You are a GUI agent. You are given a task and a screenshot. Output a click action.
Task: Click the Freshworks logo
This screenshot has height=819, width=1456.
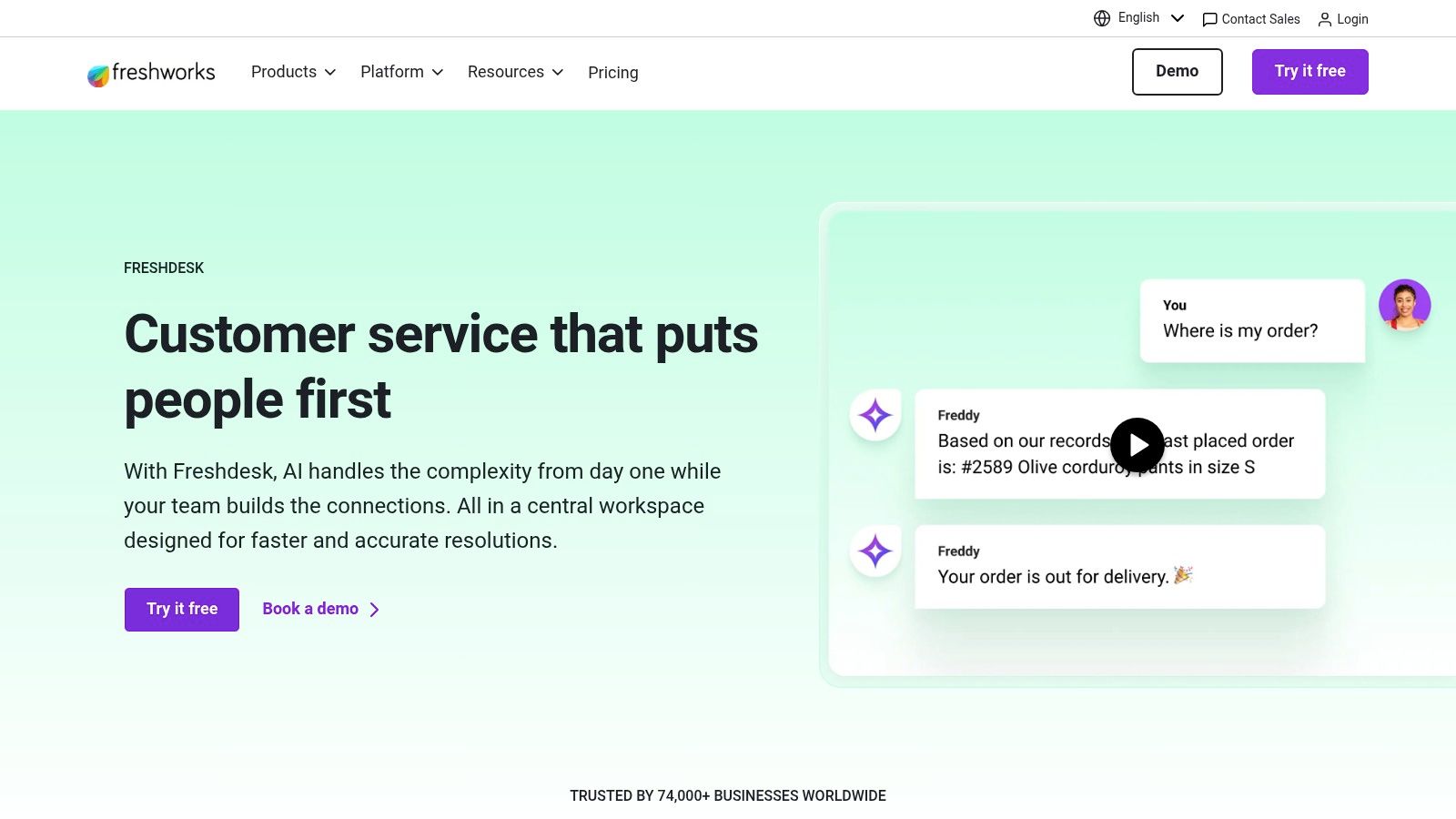coord(150,72)
